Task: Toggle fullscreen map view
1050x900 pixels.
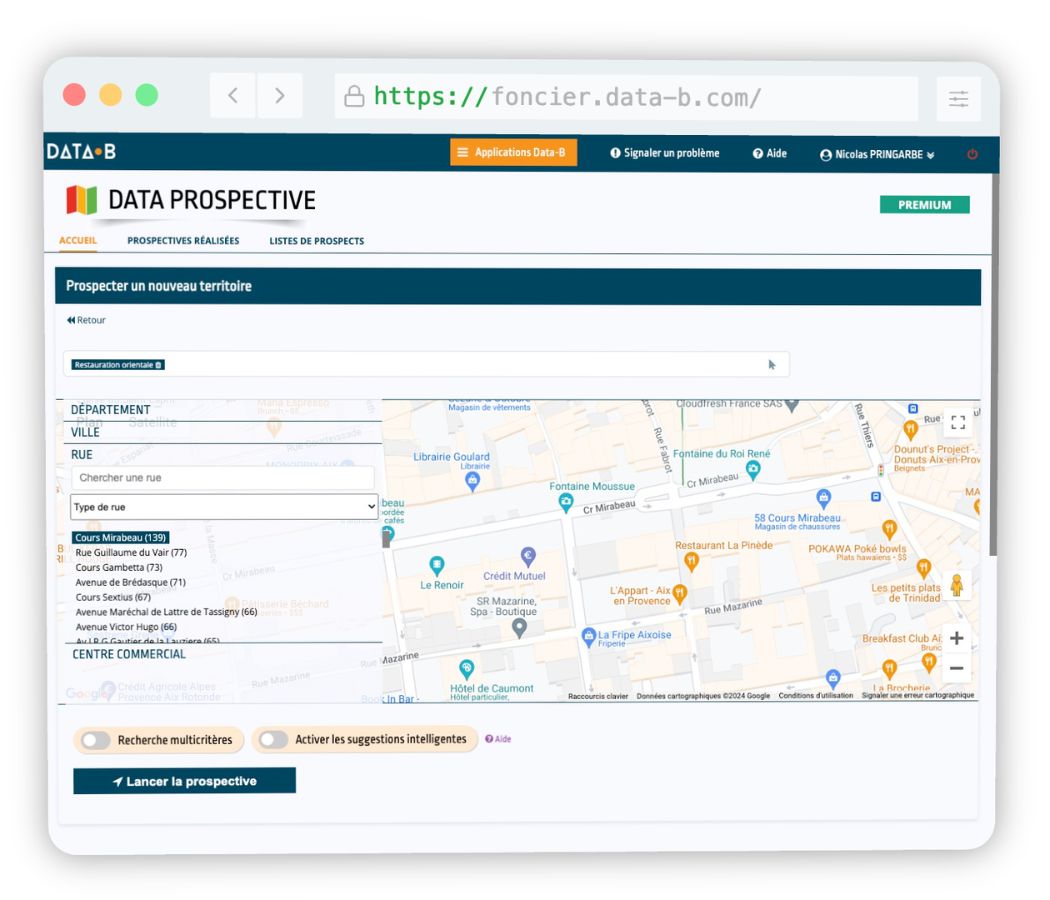Action: pyautogui.click(x=958, y=422)
